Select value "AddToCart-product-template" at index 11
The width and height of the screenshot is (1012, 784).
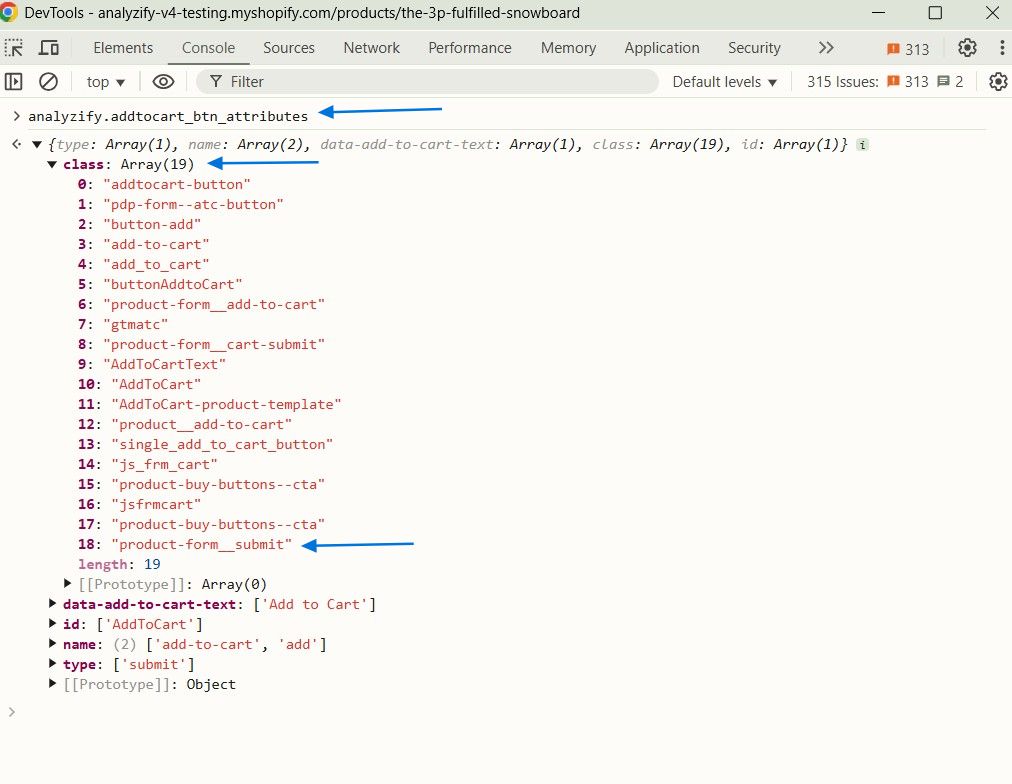point(226,405)
